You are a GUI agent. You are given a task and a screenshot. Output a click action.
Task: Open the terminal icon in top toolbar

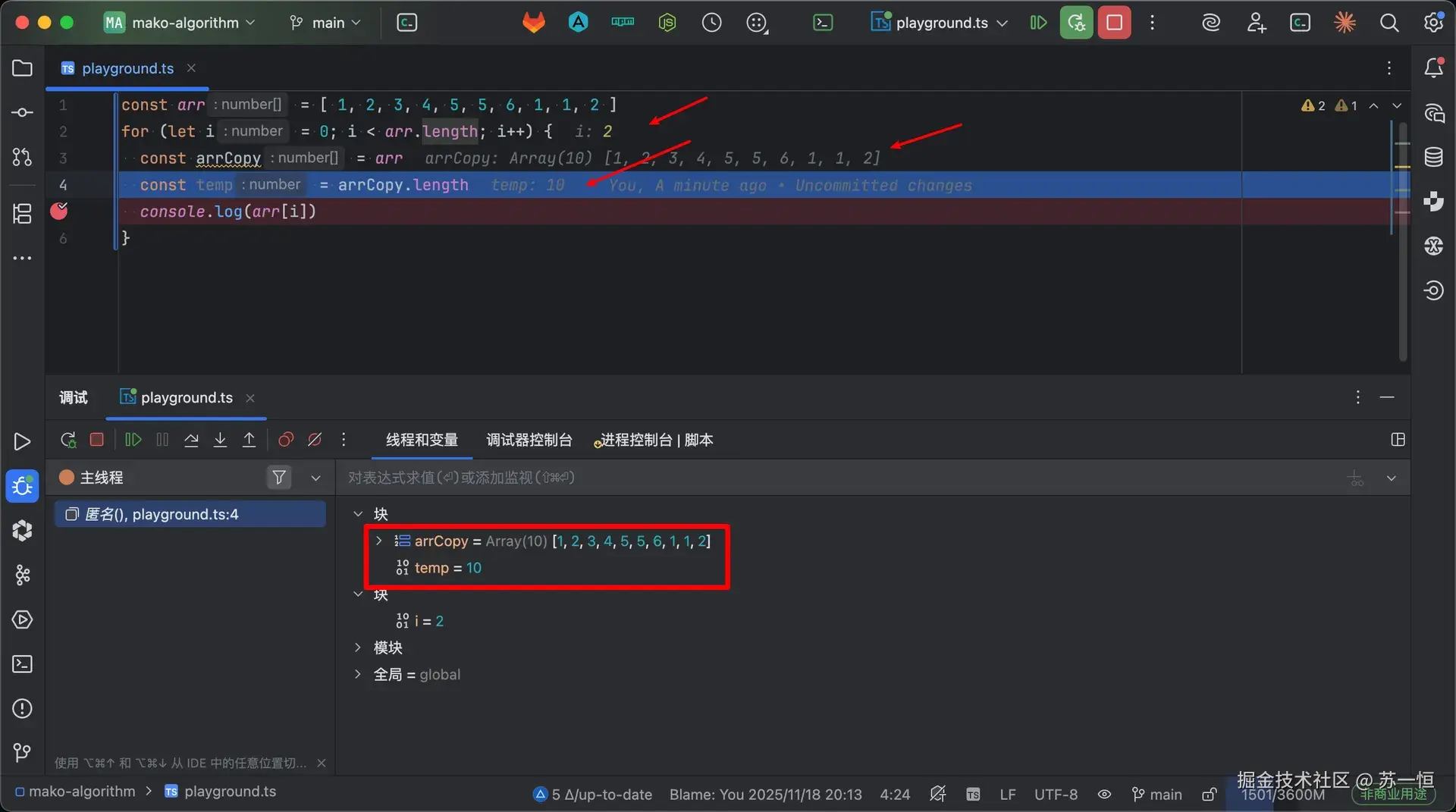point(823,23)
